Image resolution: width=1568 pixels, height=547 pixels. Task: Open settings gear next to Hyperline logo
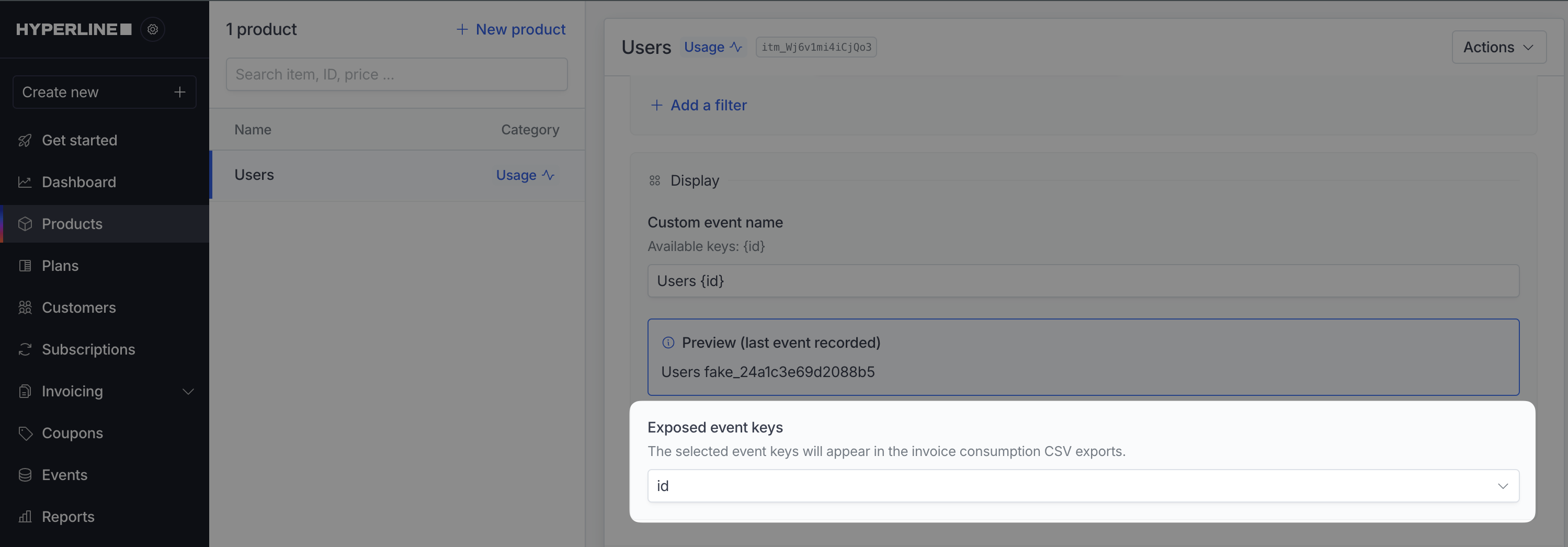click(x=153, y=29)
